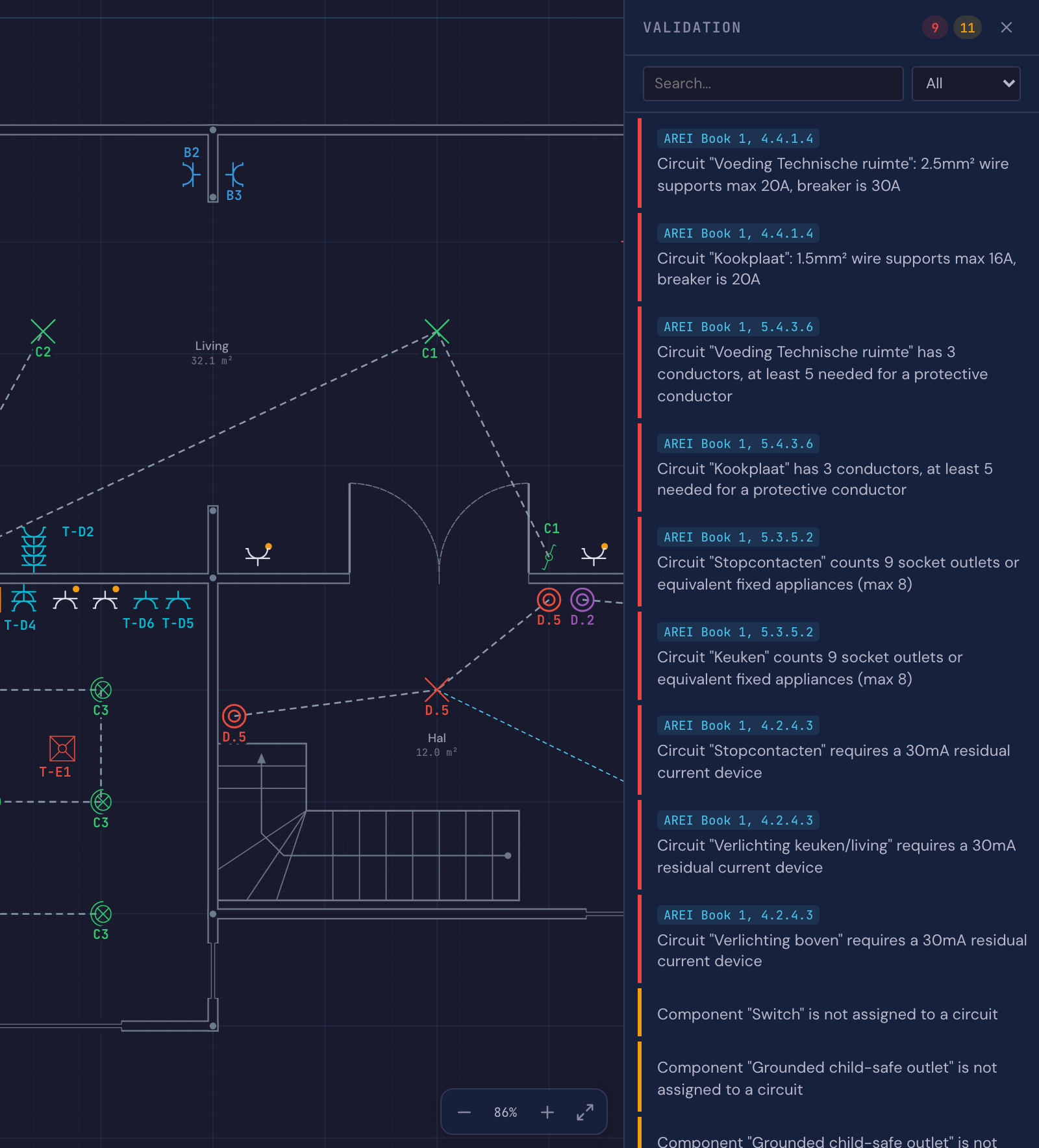Select the purple D.2 switch symbol
1039x1148 pixels.
(x=582, y=599)
